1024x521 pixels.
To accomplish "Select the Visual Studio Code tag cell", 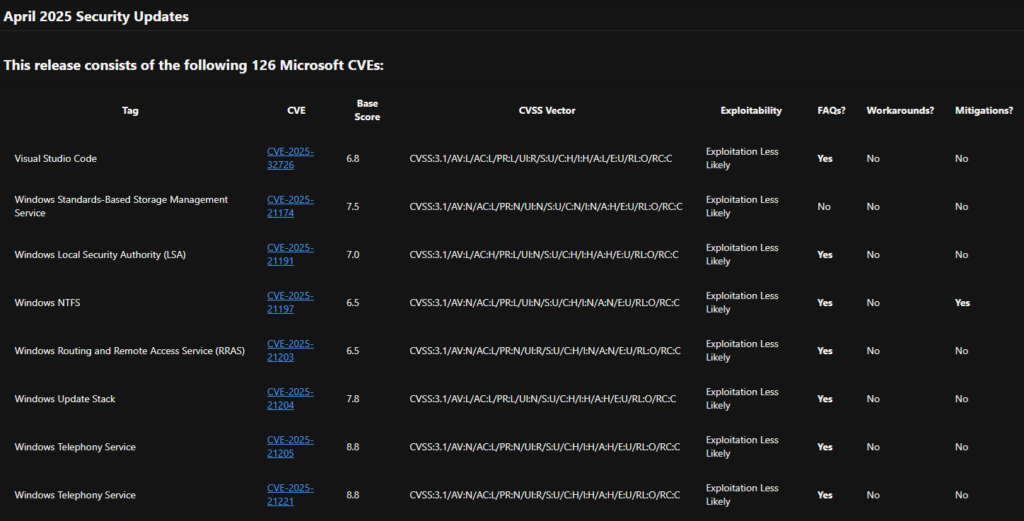I will pyautogui.click(x=56, y=159).
